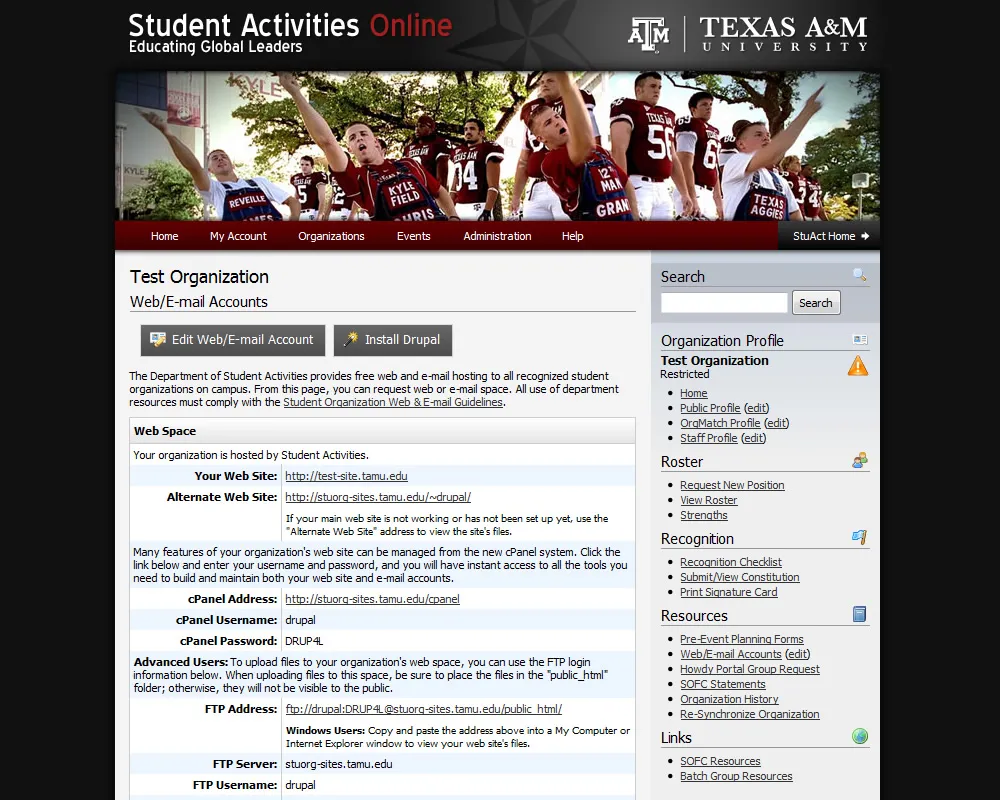Image resolution: width=1000 pixels, height=800 pixels.
Task: Open the Public Profile link
Action: [x=710, y=408]
